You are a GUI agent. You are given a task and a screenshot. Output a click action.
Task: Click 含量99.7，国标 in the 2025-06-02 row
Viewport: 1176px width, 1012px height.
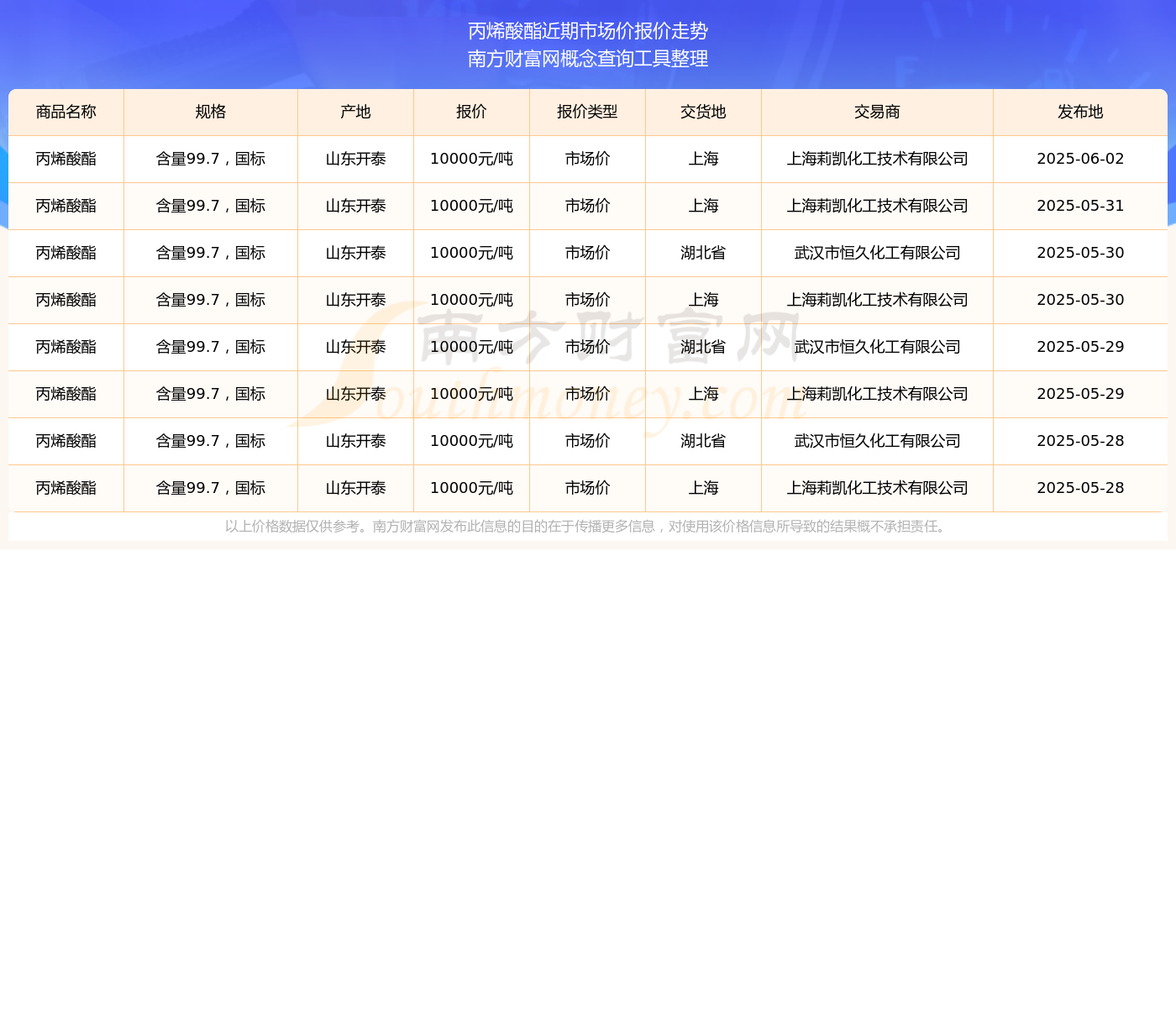point(211,159)
